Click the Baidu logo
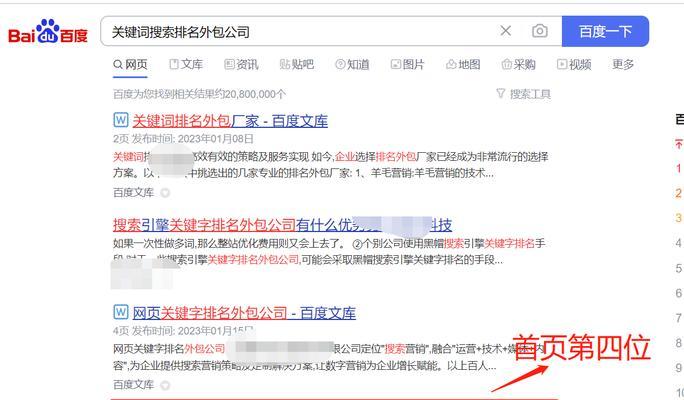The image size is (684, 400). click(x=48, y=31)
